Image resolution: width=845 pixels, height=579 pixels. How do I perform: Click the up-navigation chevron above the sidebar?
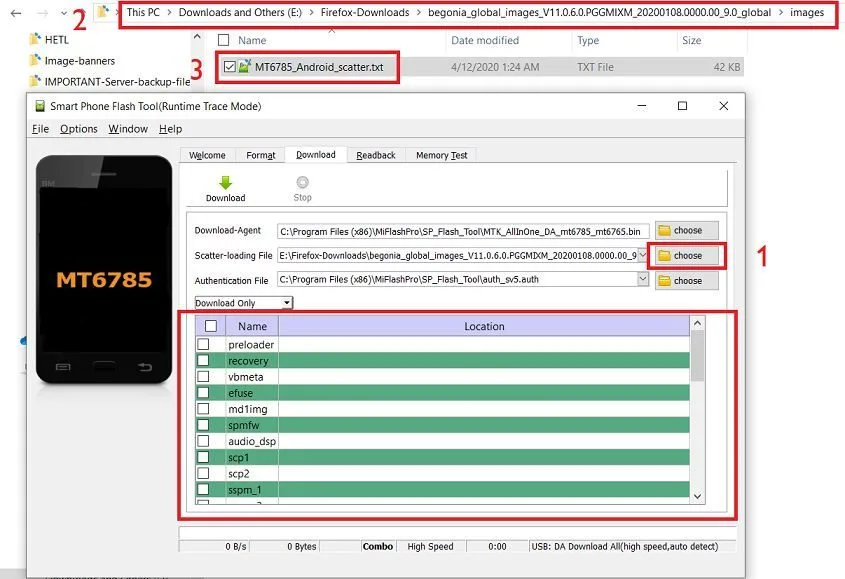198,38
